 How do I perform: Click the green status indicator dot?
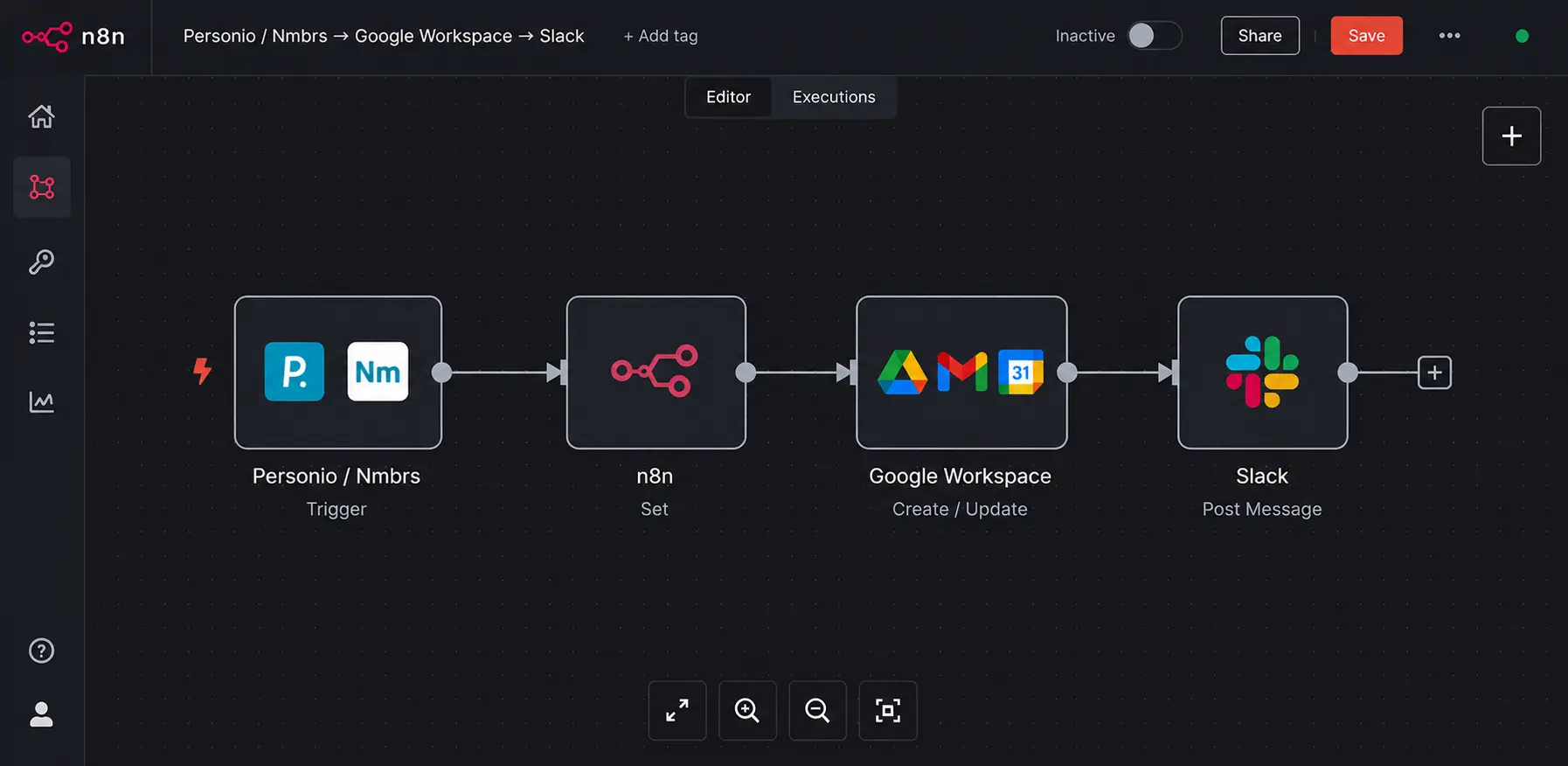[1522, 36]
